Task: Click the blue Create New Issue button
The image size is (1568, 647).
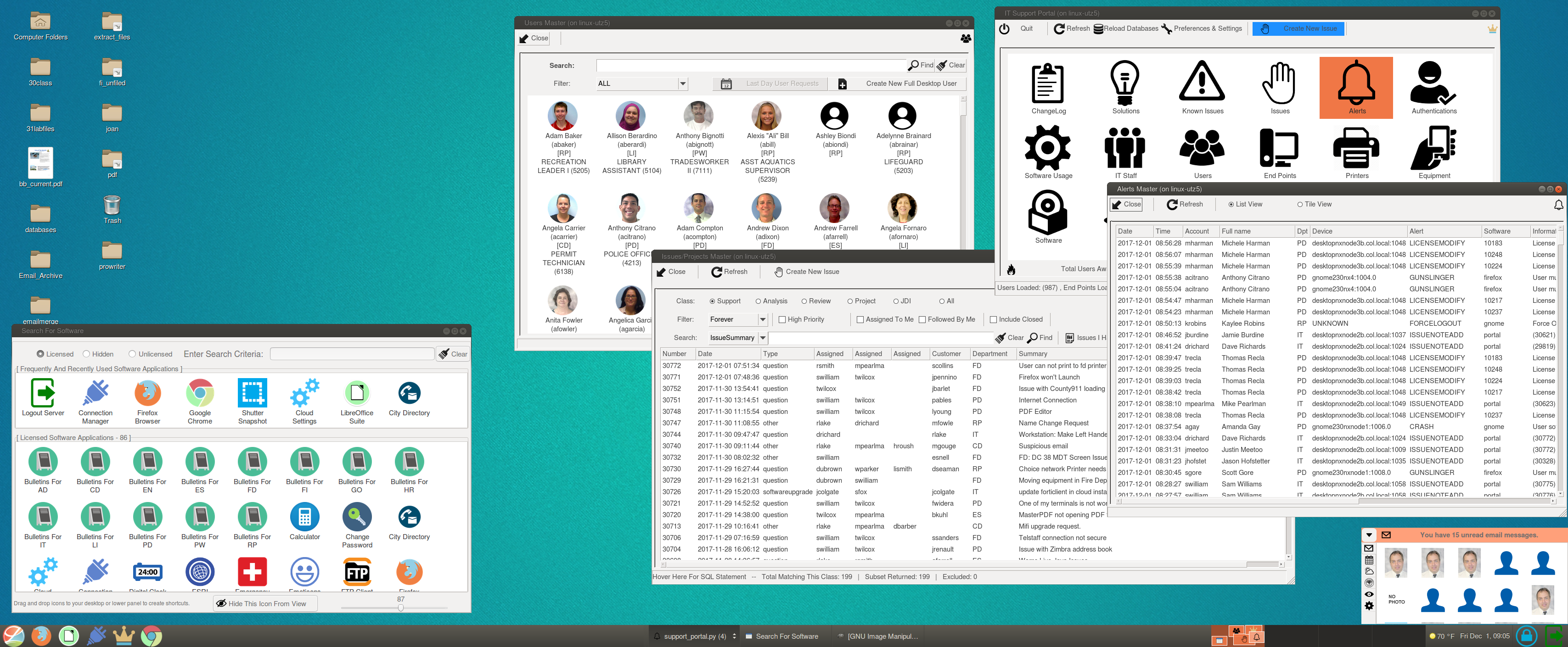Action: point(1299,28)
